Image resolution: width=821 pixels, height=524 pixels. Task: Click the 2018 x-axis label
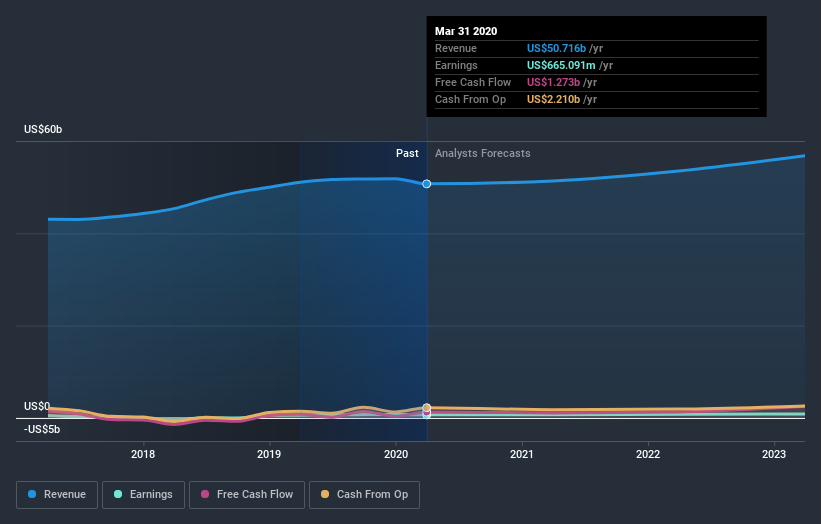[x=143, y=454]
